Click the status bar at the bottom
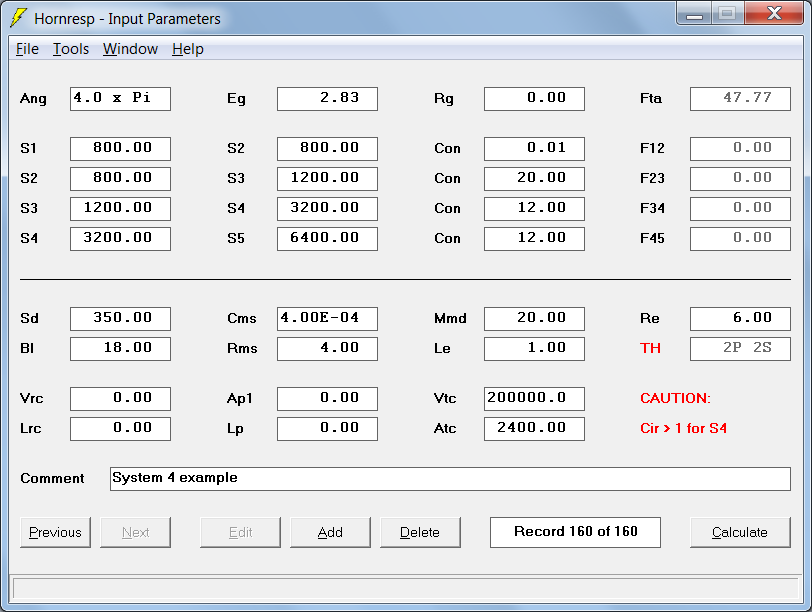Screen dimensions: 812x612 (405, 589)
